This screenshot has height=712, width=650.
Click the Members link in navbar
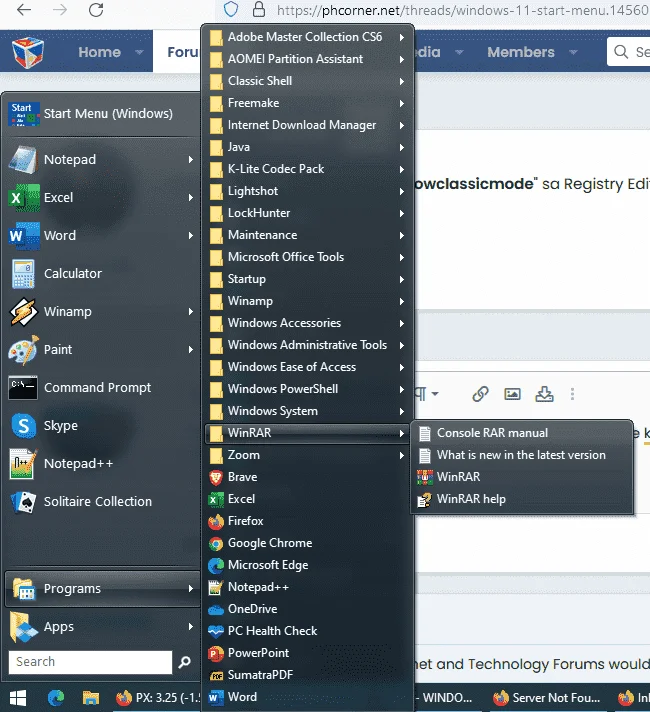click(521, 52)
